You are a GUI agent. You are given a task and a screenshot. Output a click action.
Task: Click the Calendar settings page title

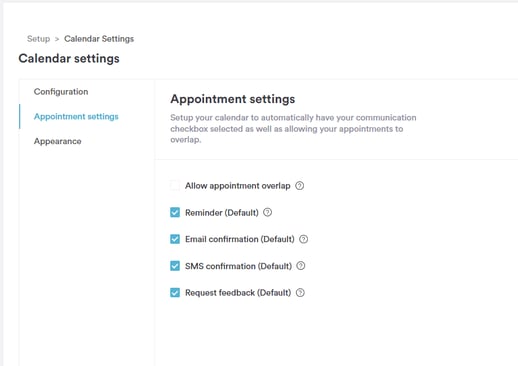coord(69,58)
